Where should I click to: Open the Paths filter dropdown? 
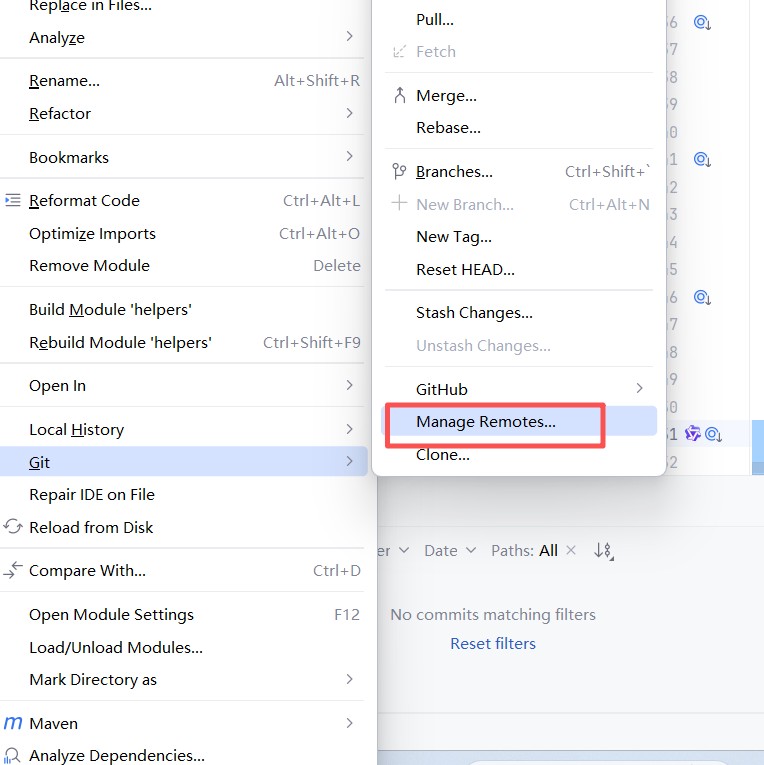[x=524, y=550]
